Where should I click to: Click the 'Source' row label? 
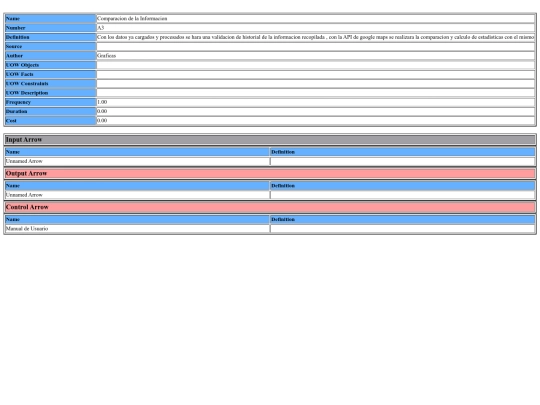14,46
